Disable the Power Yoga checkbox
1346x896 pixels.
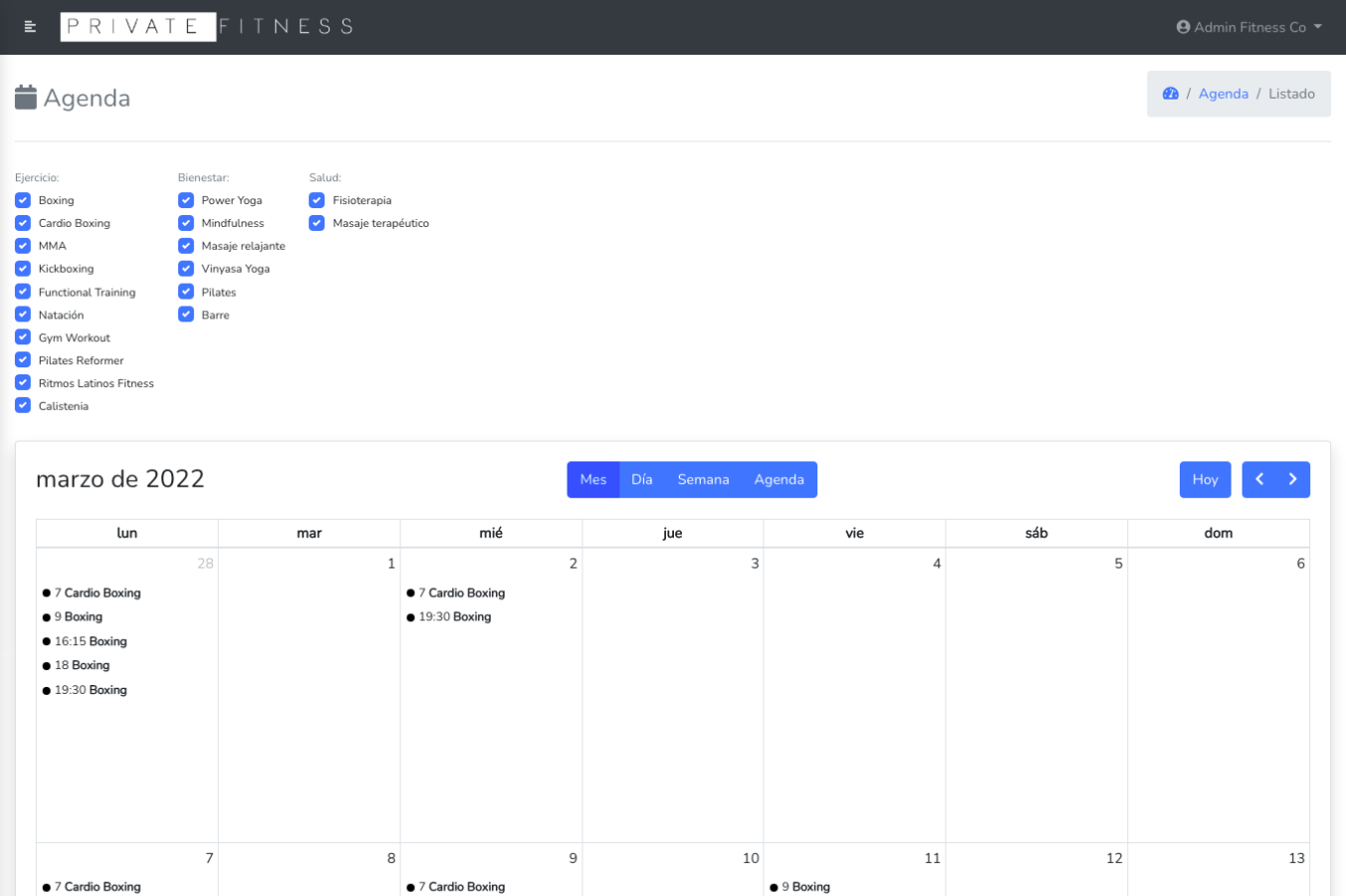186,200
